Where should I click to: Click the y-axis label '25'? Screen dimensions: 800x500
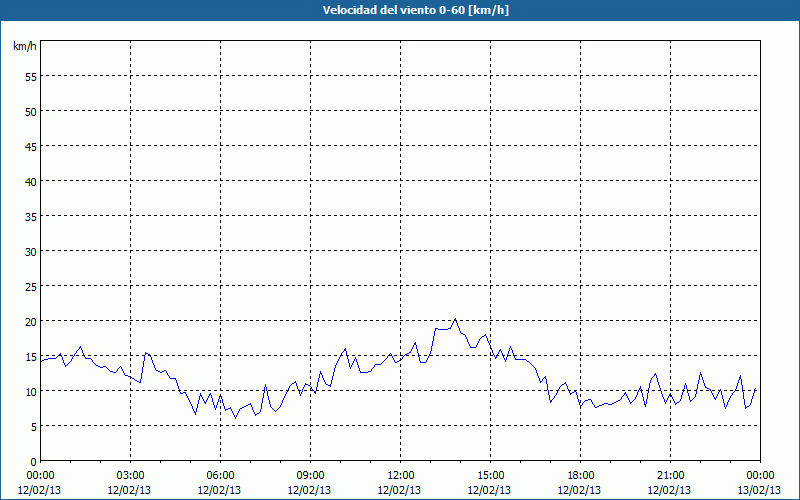[x=31, y=287]
